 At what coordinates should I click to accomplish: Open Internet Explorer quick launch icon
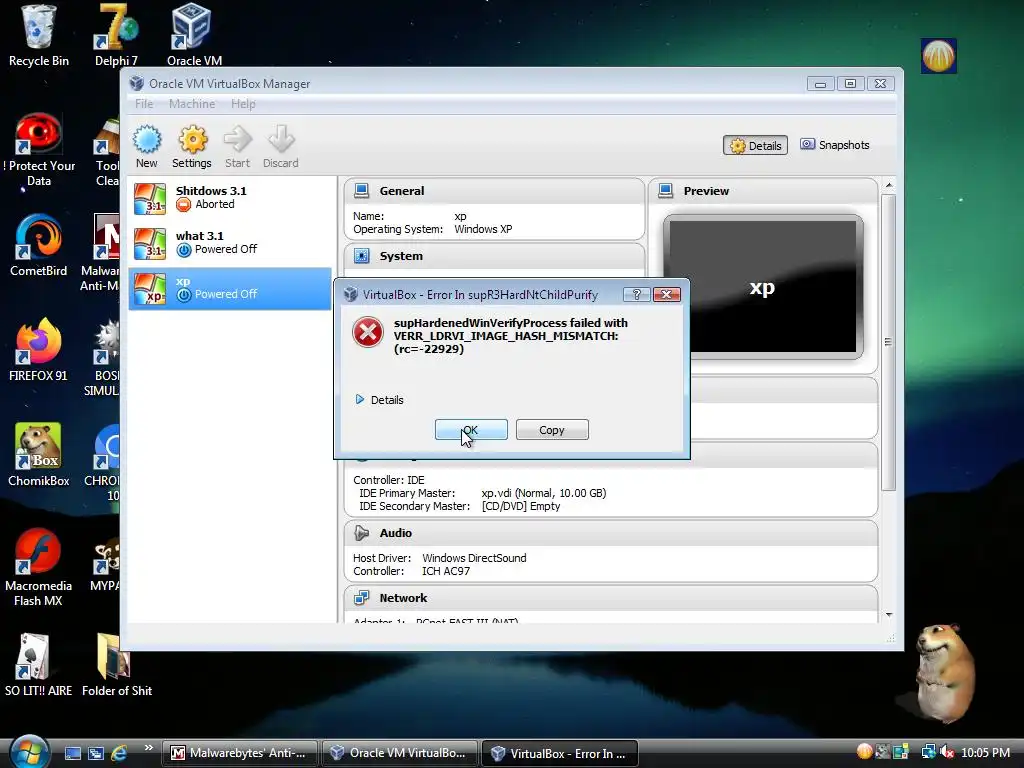tap(119, 753)
